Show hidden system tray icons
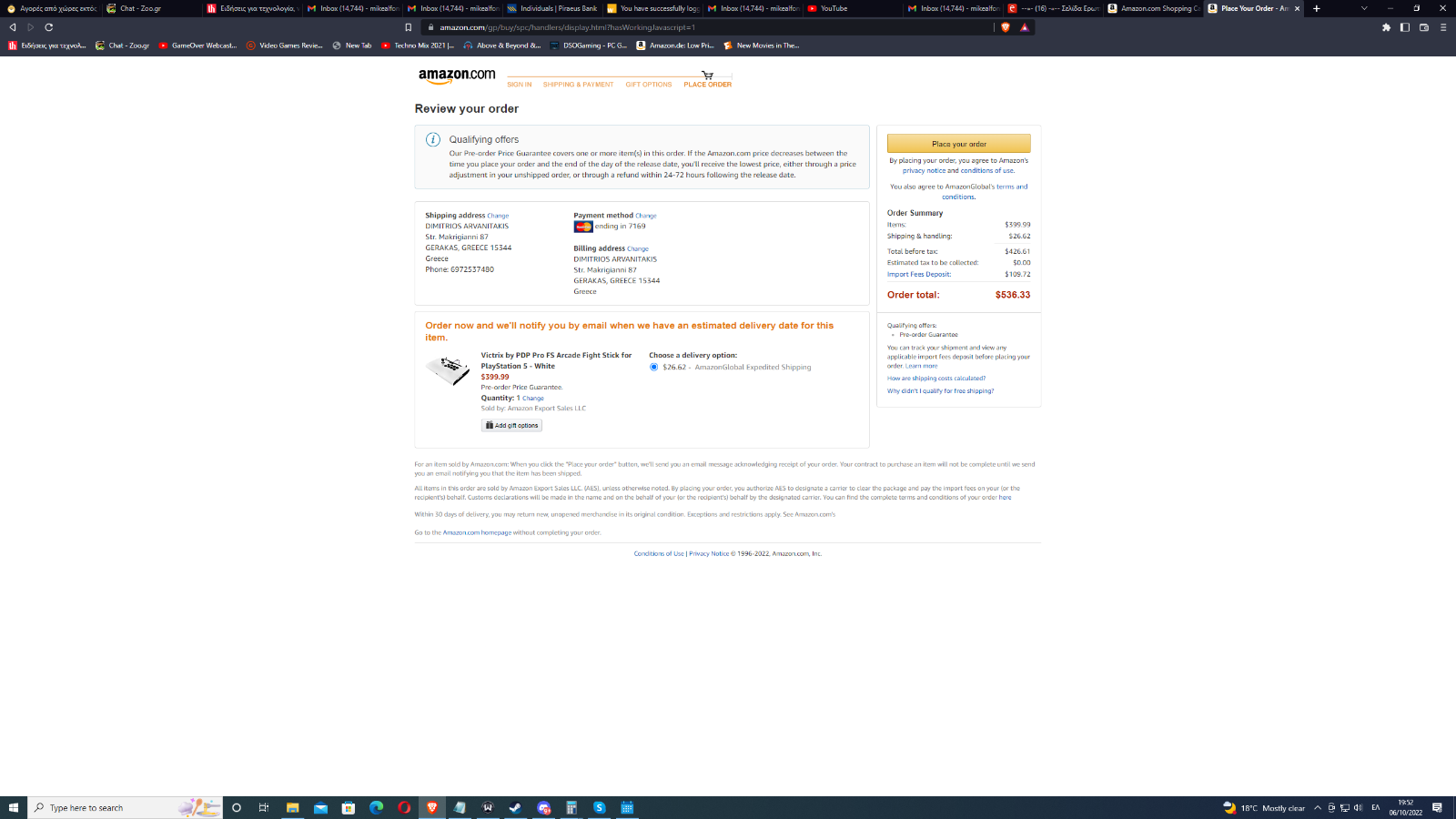Screen dimensions: 1456x819 1317,807
